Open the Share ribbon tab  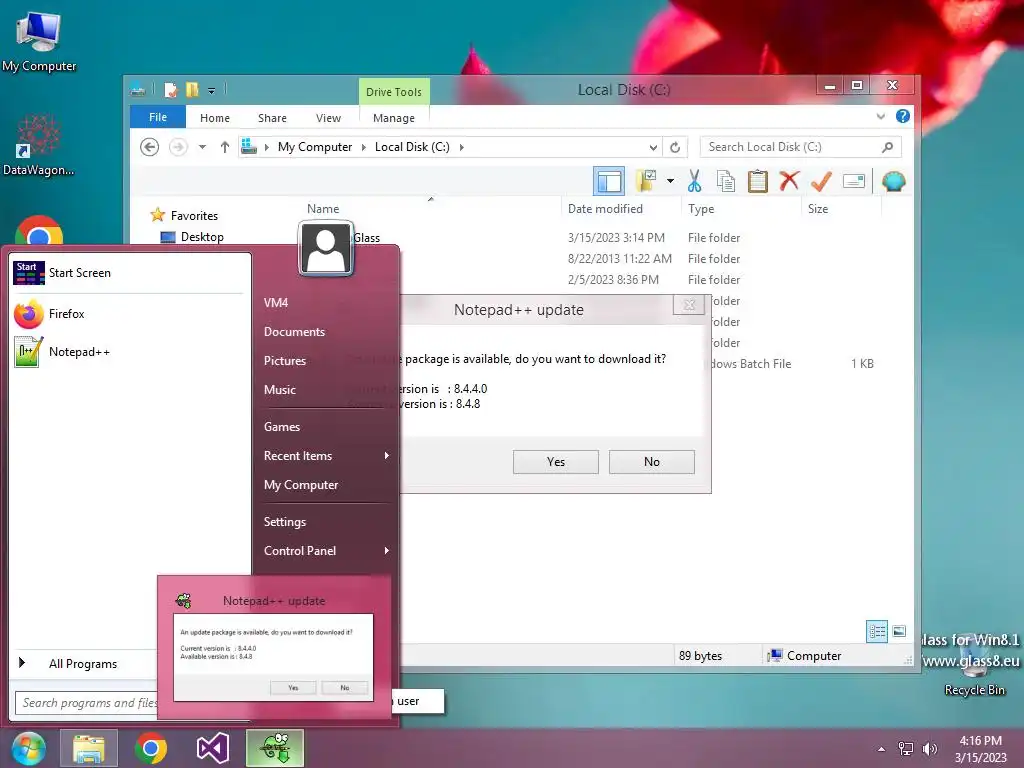(x=272, y=118)
